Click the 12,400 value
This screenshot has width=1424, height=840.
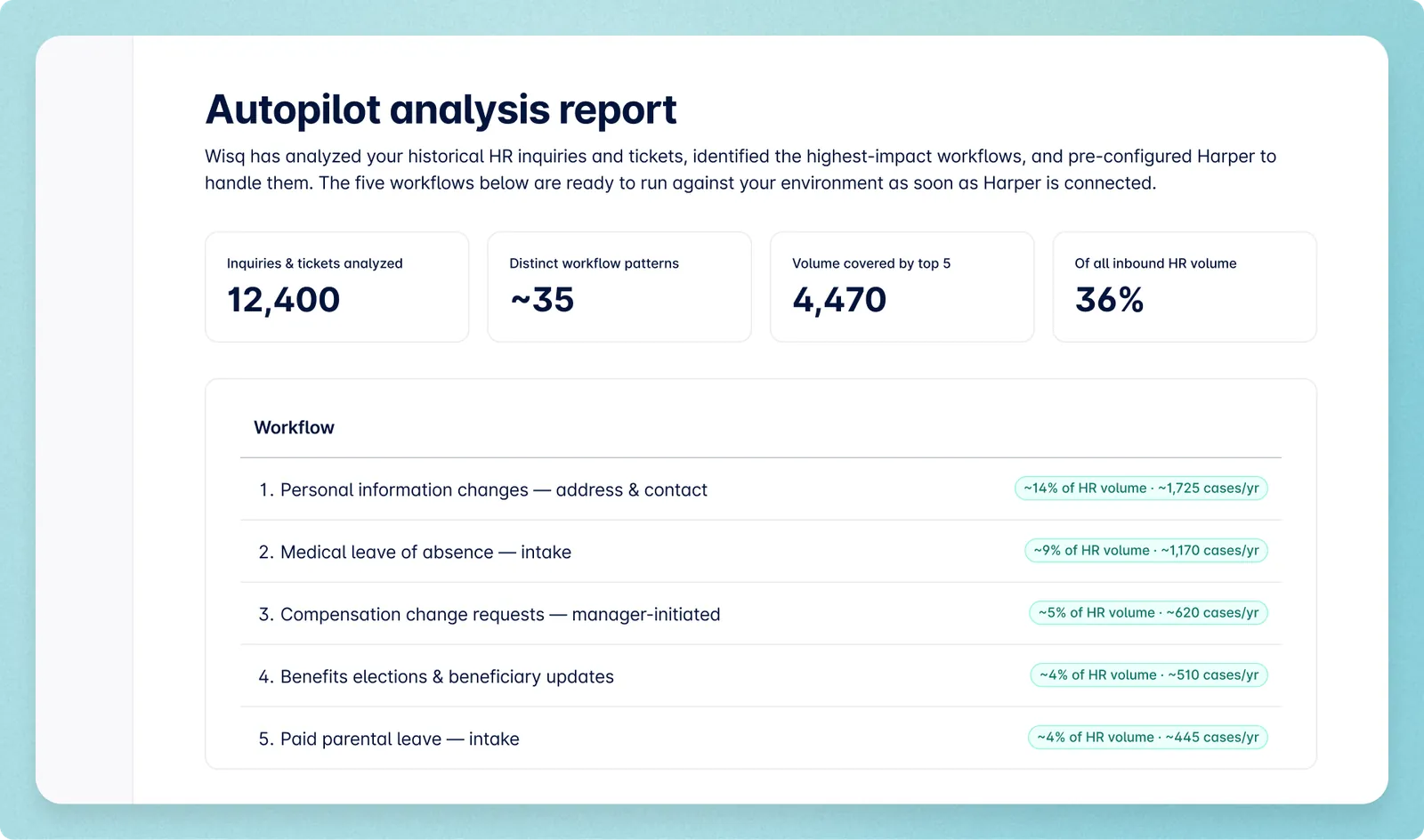[x=284, y=300]
